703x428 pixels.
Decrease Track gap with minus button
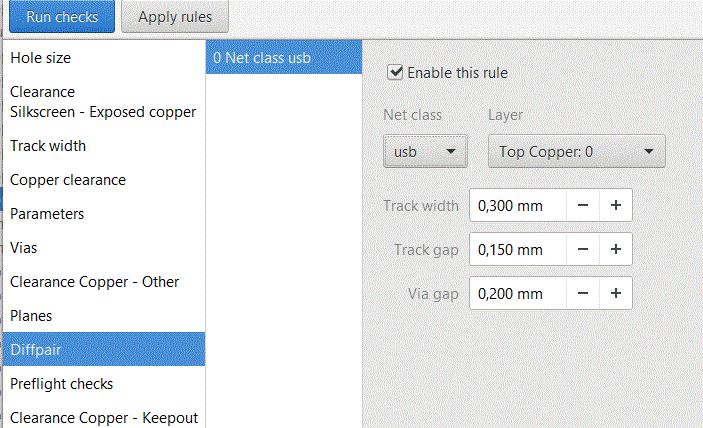point(583,250)
